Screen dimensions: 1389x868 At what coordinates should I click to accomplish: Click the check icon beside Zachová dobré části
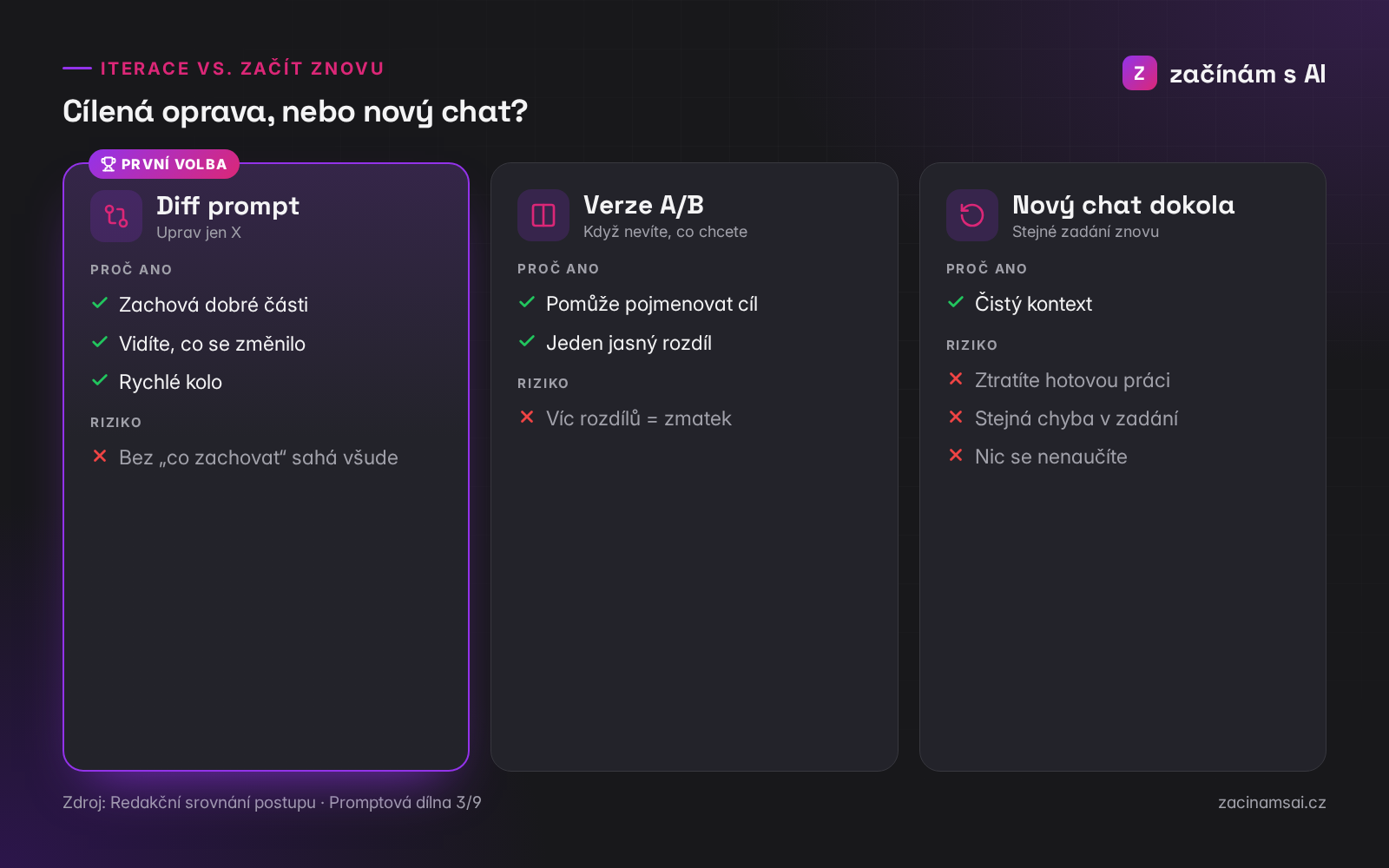pos(100,303)
